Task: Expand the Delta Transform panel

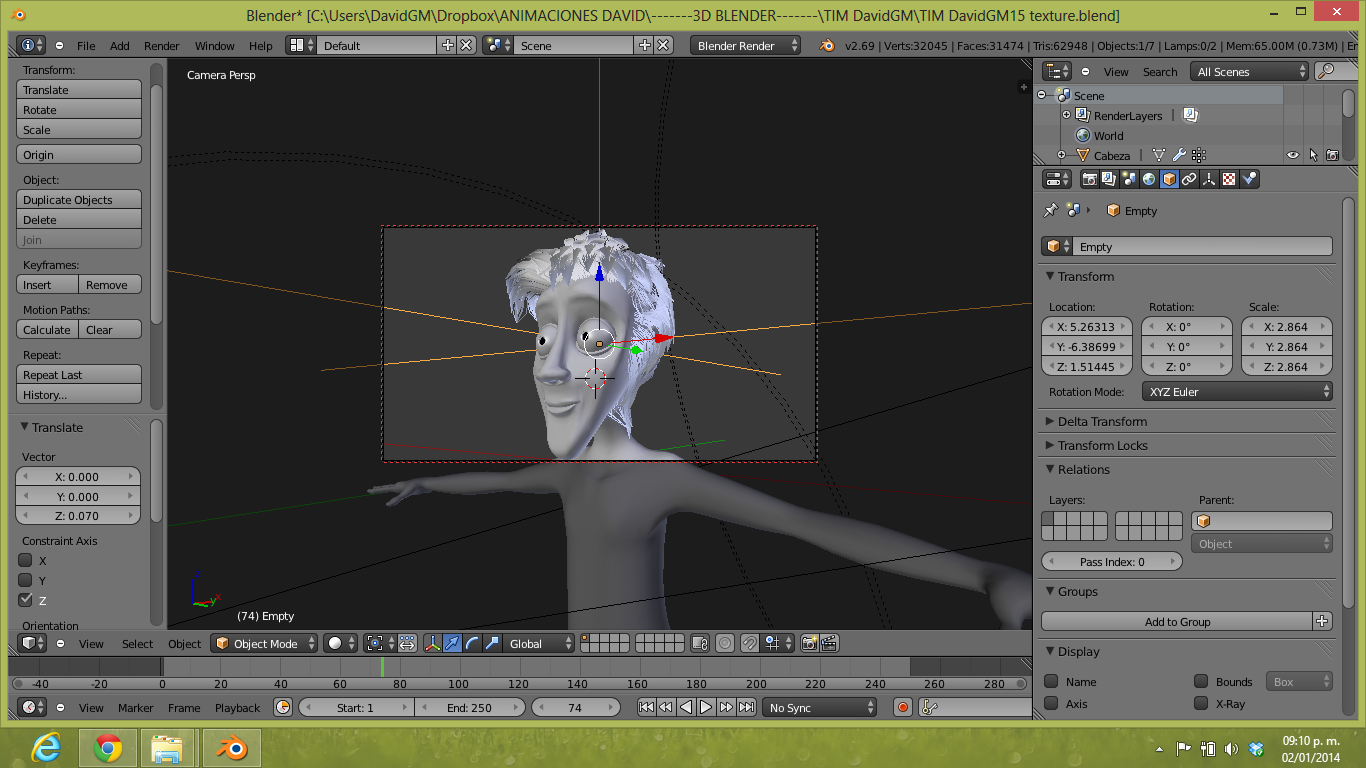Action: (x=1102, y=421)
